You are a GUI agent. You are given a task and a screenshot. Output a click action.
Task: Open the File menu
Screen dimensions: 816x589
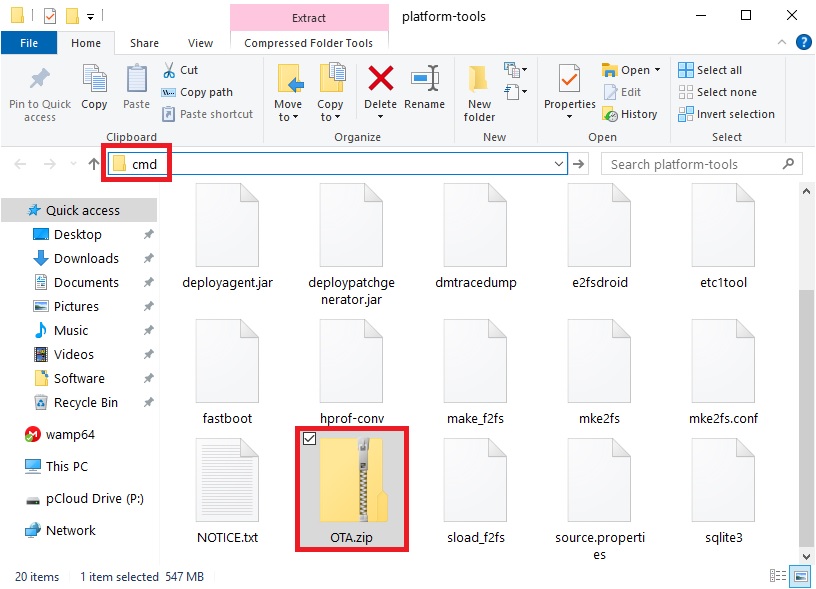(x=29, y=43)
